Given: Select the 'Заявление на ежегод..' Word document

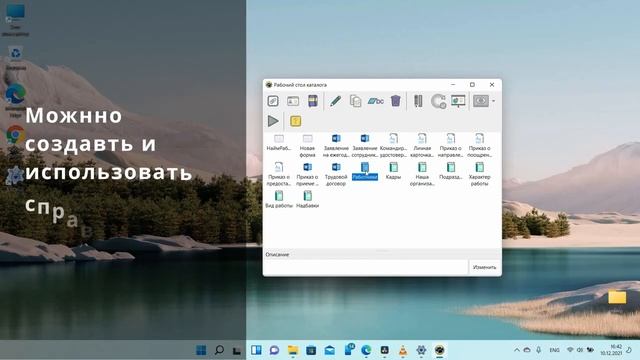Looking at the screenshot, I should pos(336,146).
